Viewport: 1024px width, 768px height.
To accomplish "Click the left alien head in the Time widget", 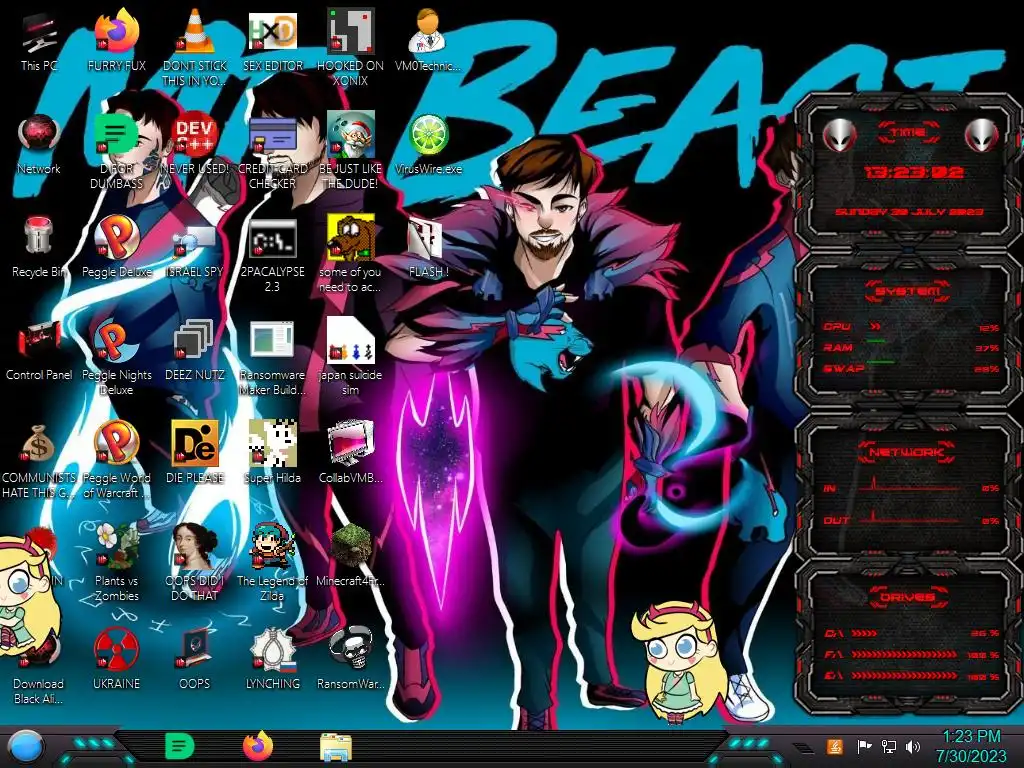I will pyautogui.click(x=839, y=135).
